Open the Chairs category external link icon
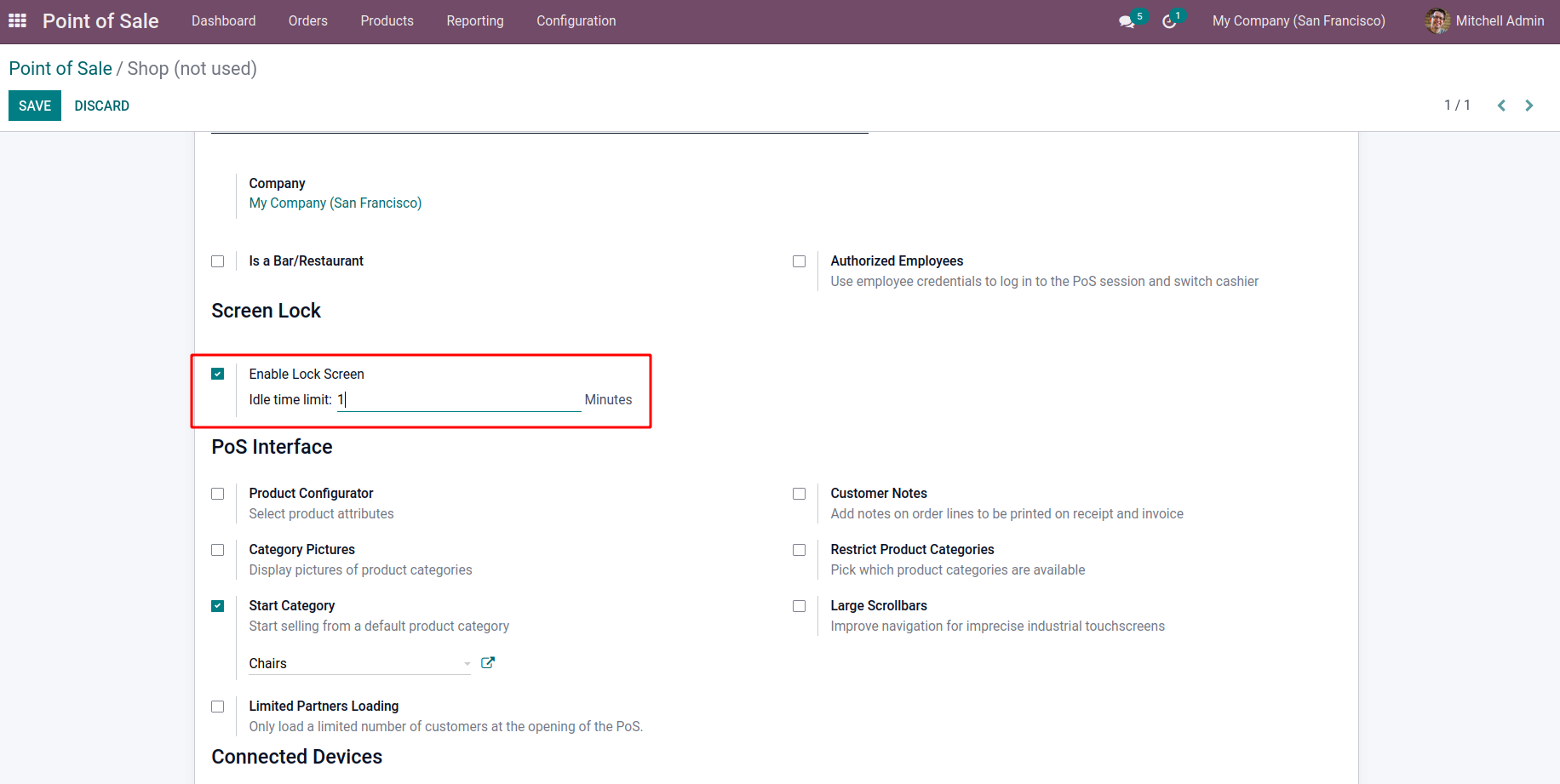This screenshot has width=1560, height=784. click(x=488, y=663)
